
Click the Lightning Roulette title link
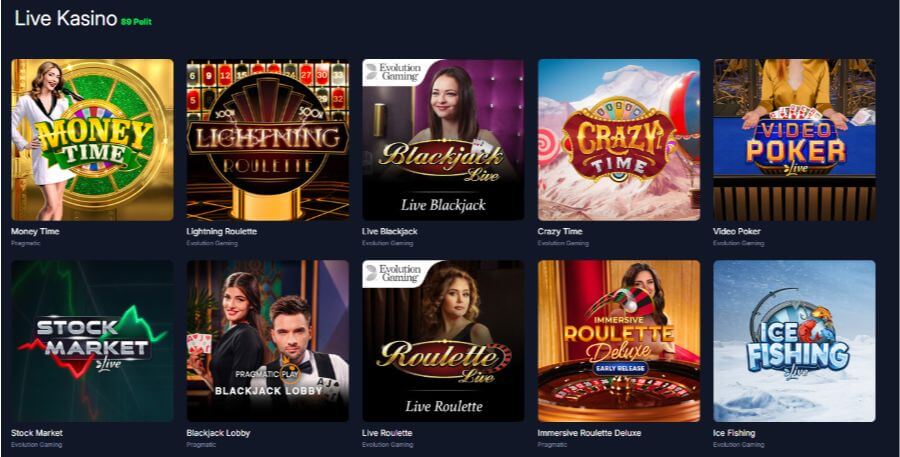click(x=222, y=231)
